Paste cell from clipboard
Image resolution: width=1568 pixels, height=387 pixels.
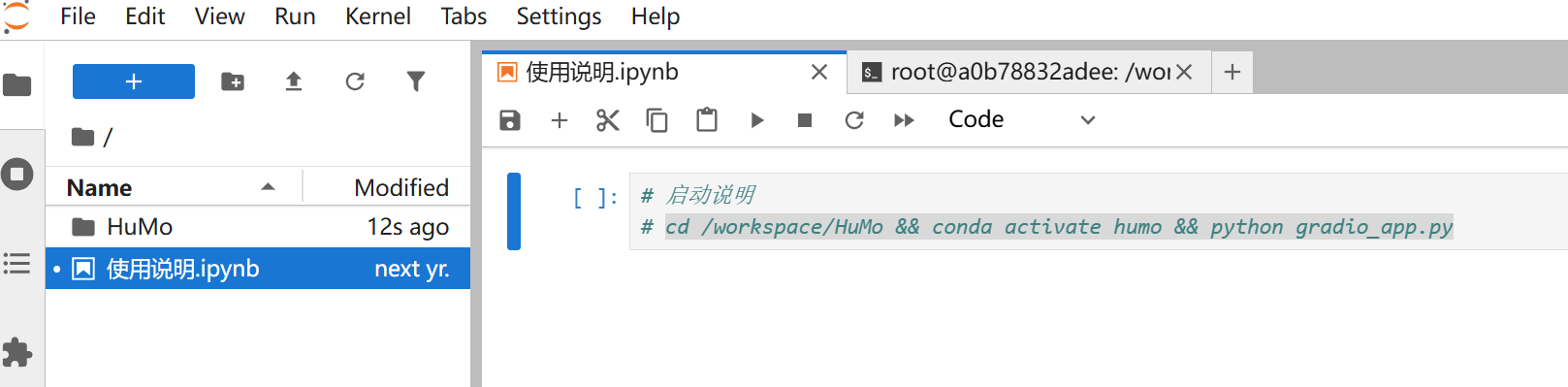click(x=707, y=120)
